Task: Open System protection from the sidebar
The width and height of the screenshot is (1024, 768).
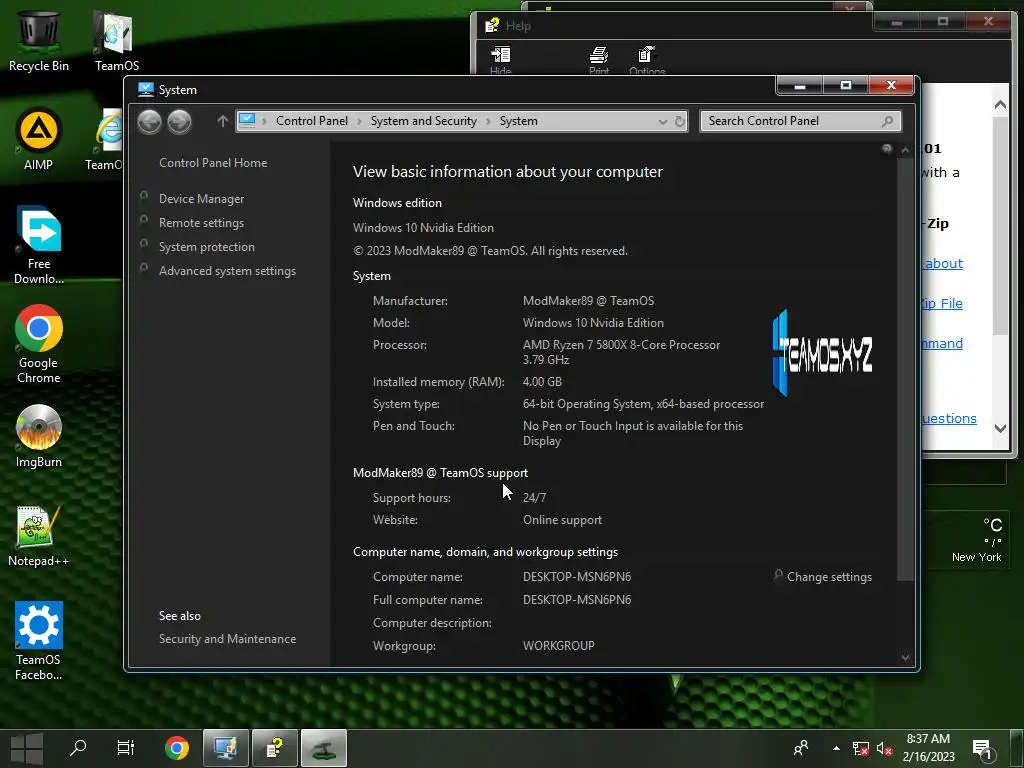Action: (206, 247)
